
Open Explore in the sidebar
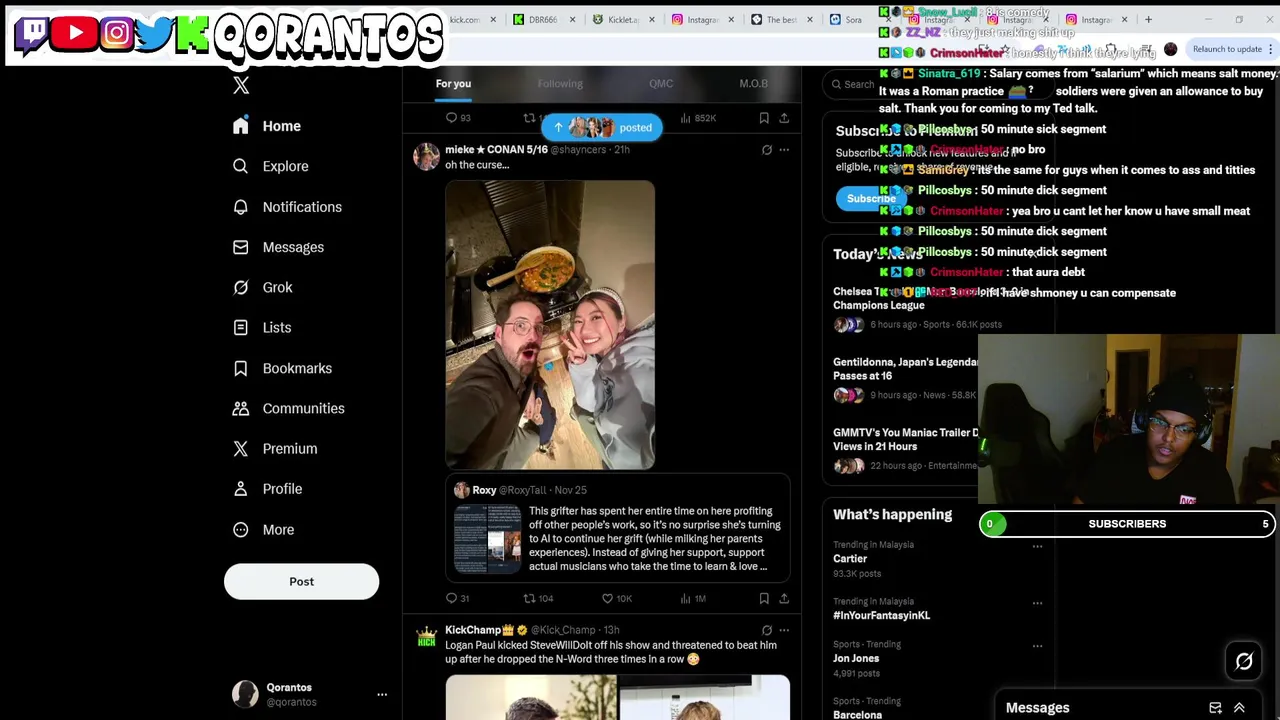[x=271, y=166]
